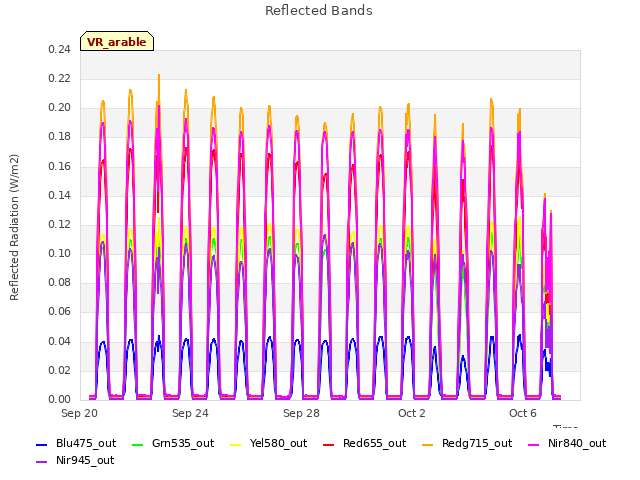The height and width of the screenshot is (480, 640).
Task: Click the orange Redg715_out legend swatch
Action: (x=427, y=444)
